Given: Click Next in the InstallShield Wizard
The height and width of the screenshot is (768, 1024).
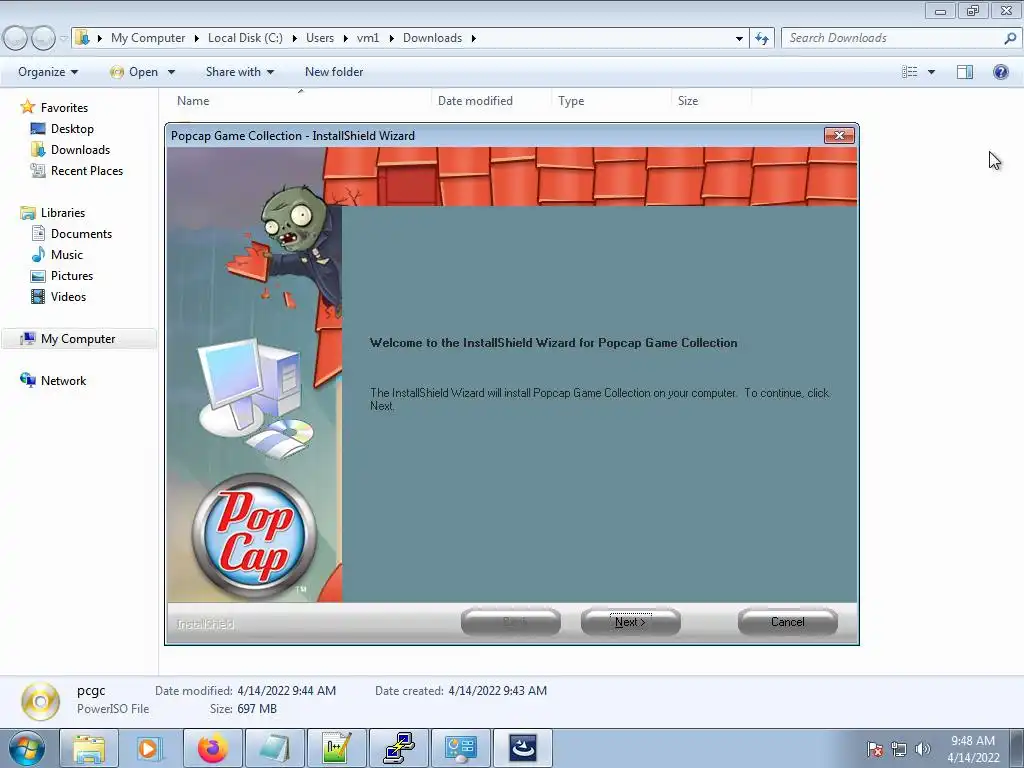Looking at the screenshot, I should [630, 622].
